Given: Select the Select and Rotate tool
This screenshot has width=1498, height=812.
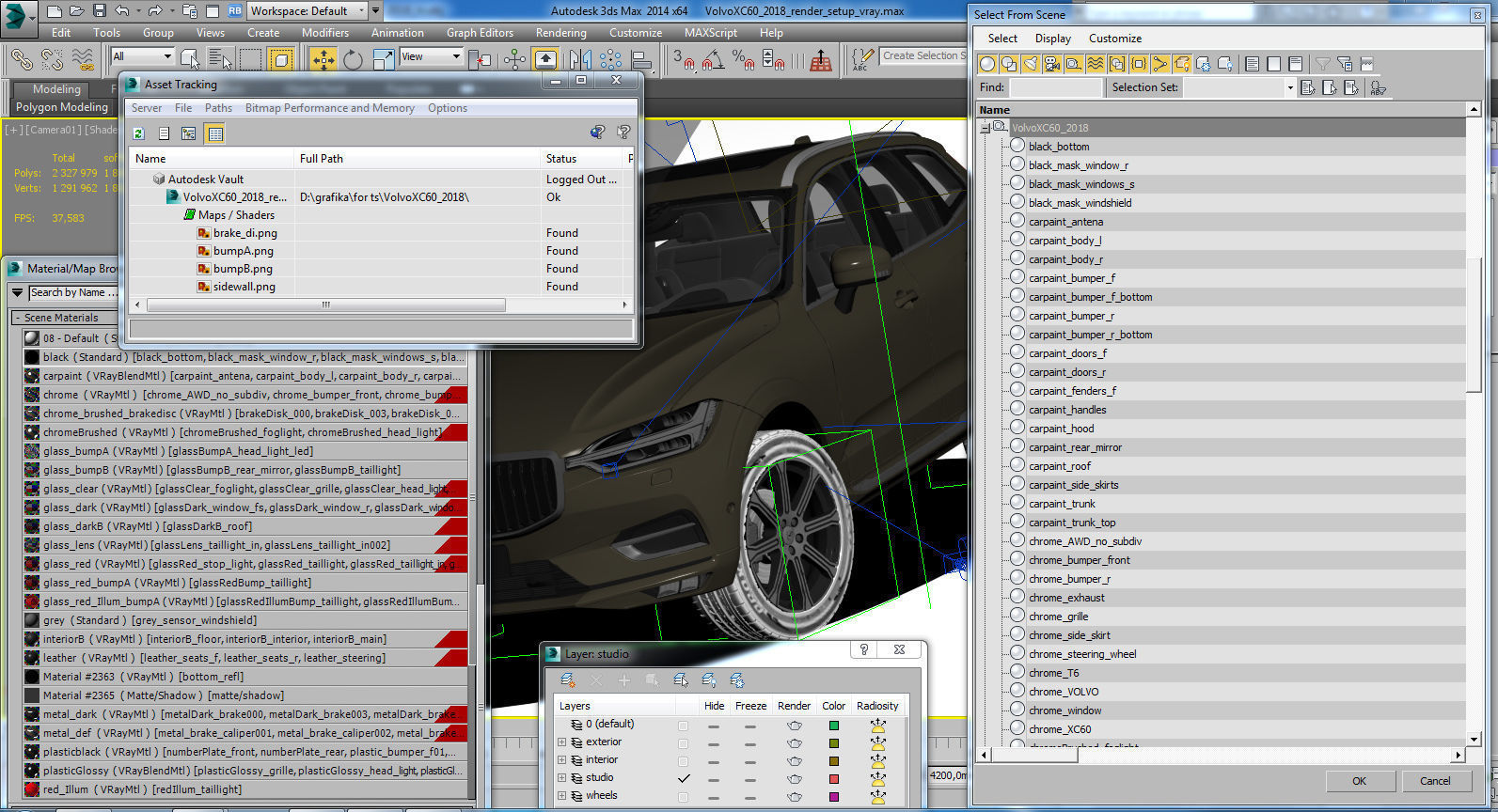Looking at the screenshot, I should (x=353, y=60).
